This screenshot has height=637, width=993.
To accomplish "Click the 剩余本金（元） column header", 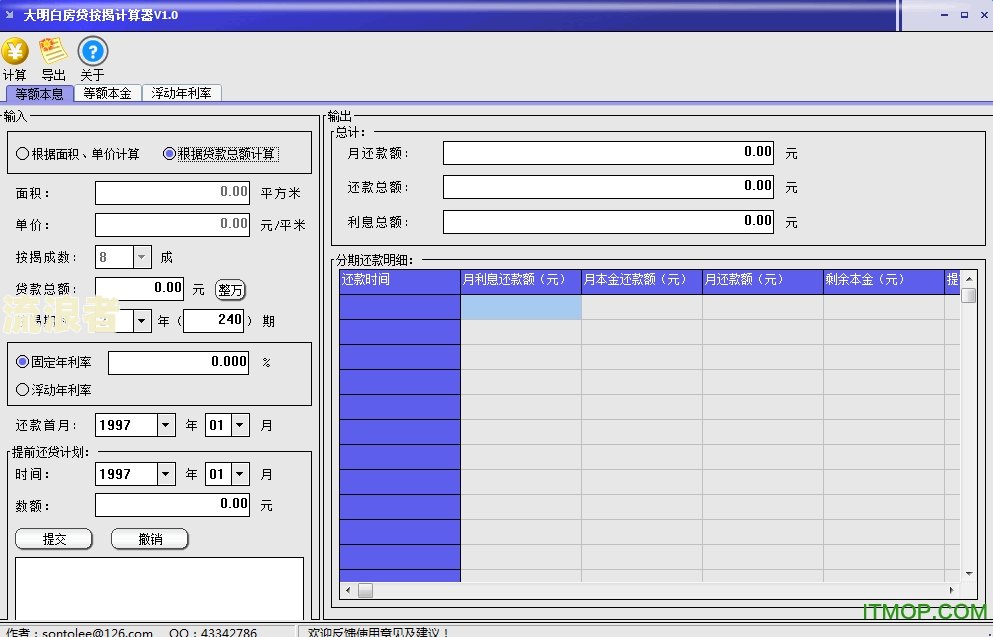I will click(883, 282).
